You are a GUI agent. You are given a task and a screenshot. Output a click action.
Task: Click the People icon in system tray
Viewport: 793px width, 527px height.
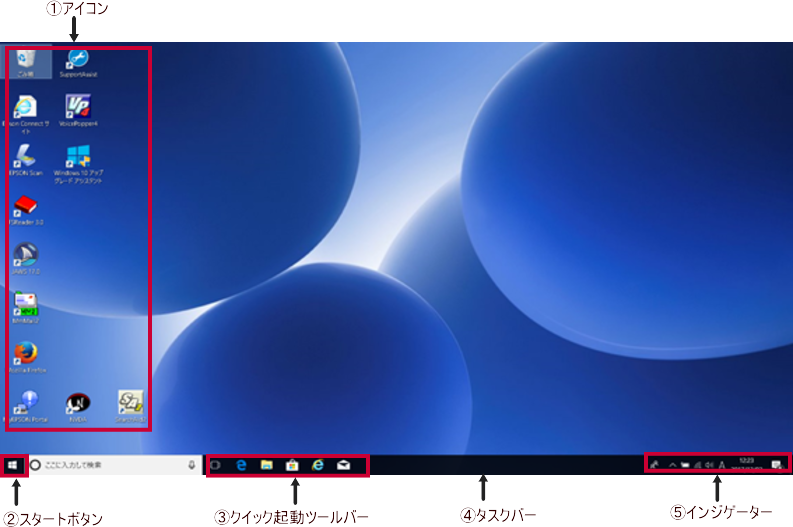click(x=654, y=464)
